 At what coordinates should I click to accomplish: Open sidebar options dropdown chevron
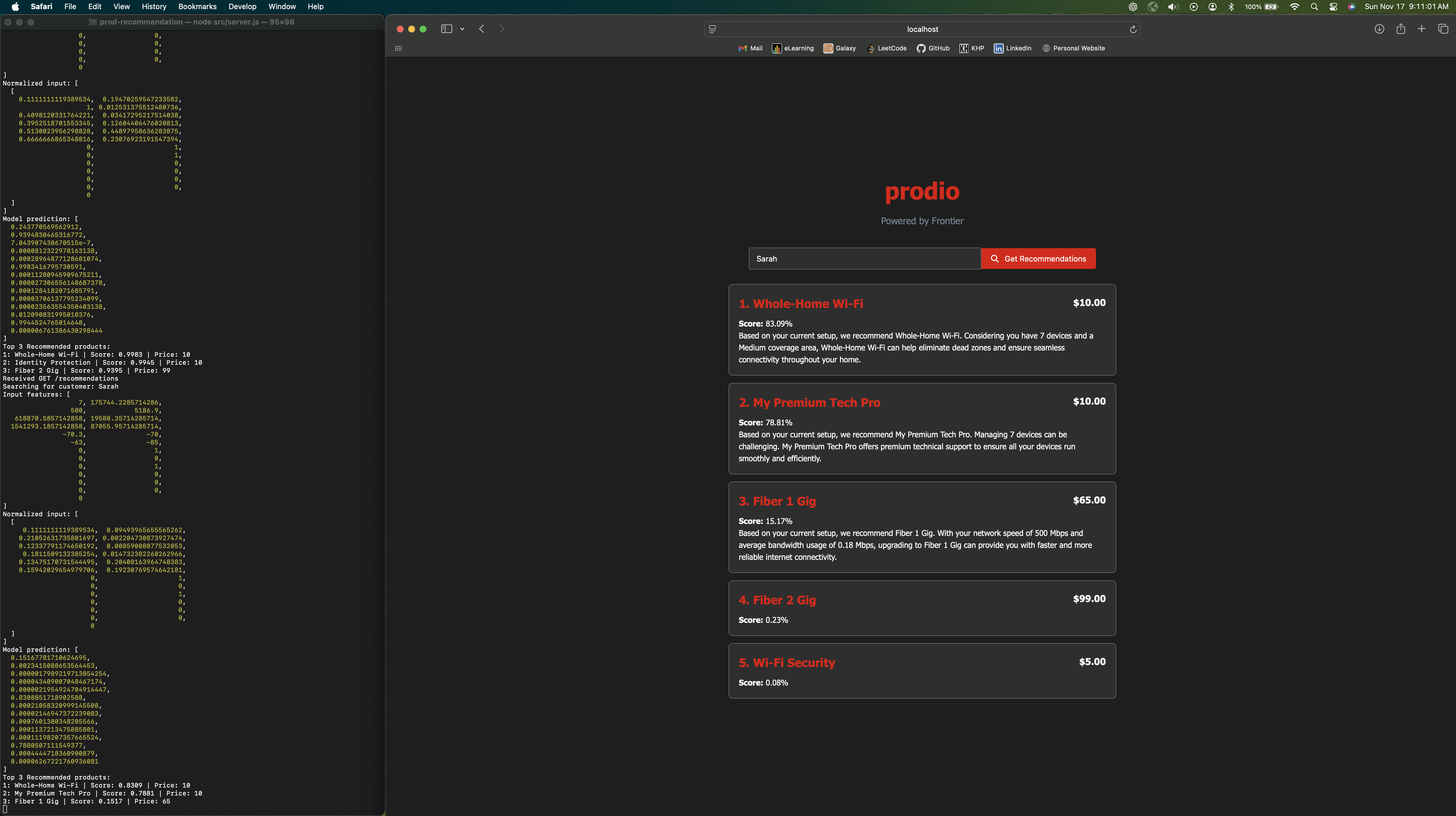462,29
